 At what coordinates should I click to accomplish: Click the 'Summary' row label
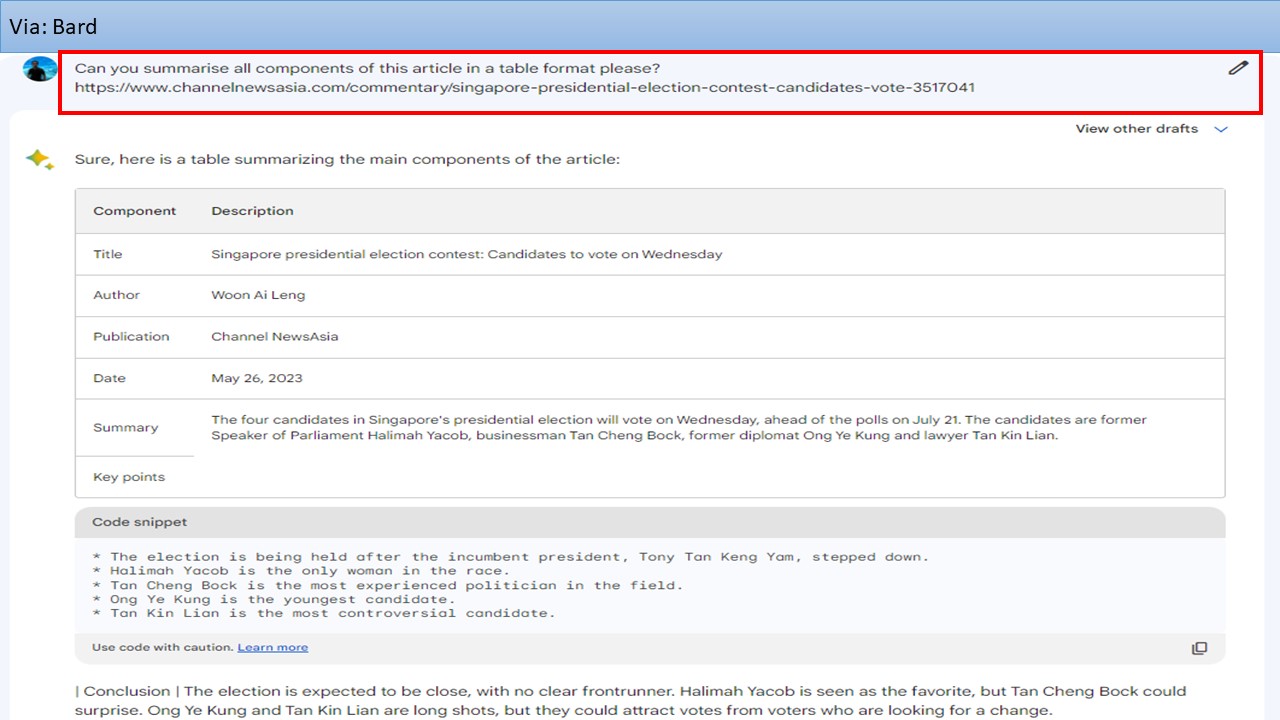click(125, 428)
